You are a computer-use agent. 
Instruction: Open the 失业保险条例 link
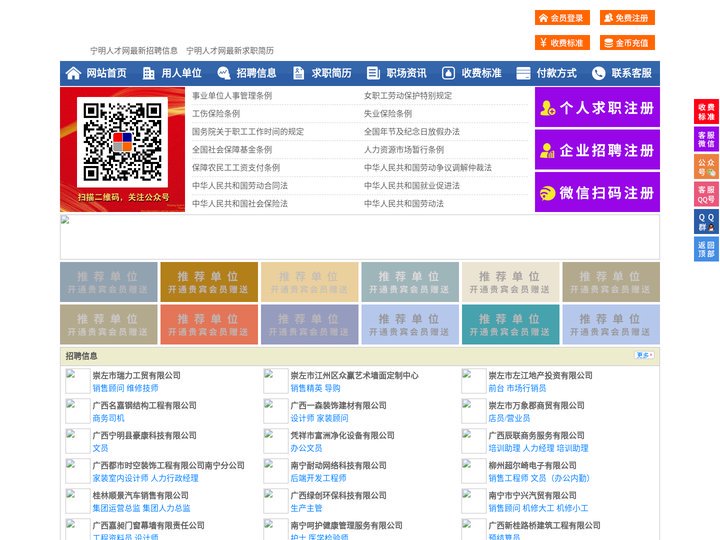(388, 113)
